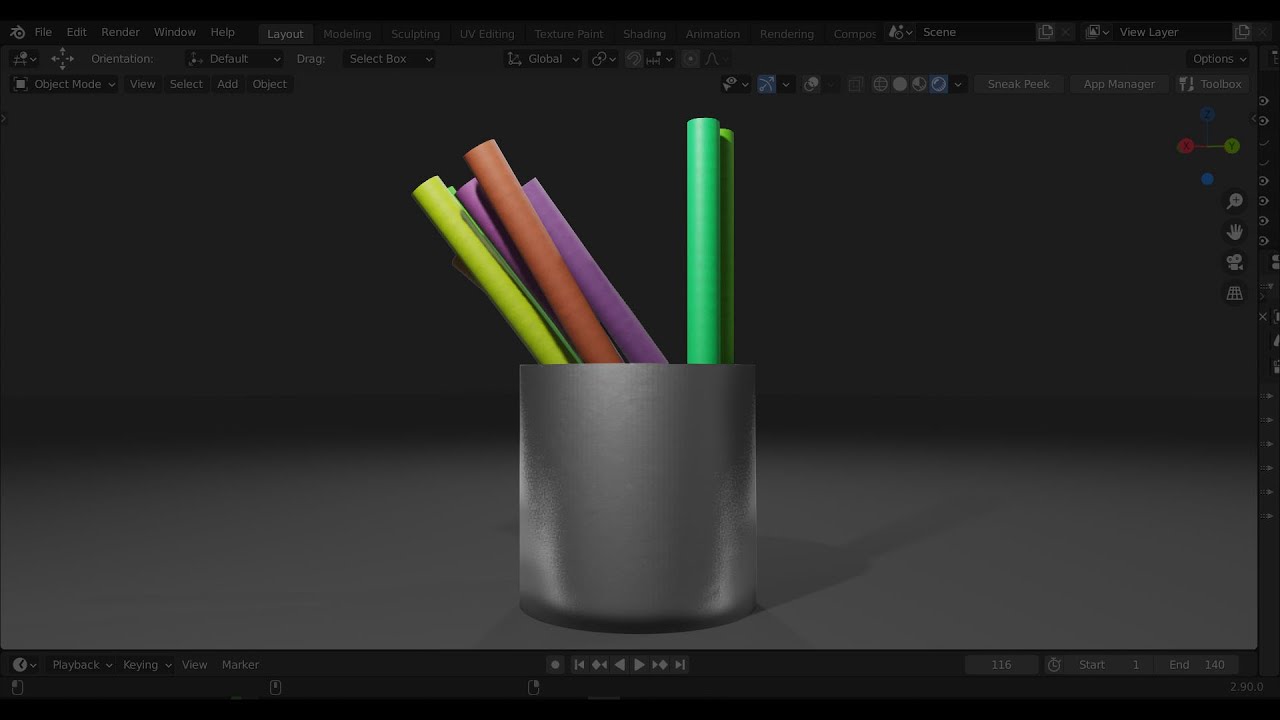Open the Orientation Default dropdown
The height and width of the screenshot is (720, 1280).
[235, 59]
